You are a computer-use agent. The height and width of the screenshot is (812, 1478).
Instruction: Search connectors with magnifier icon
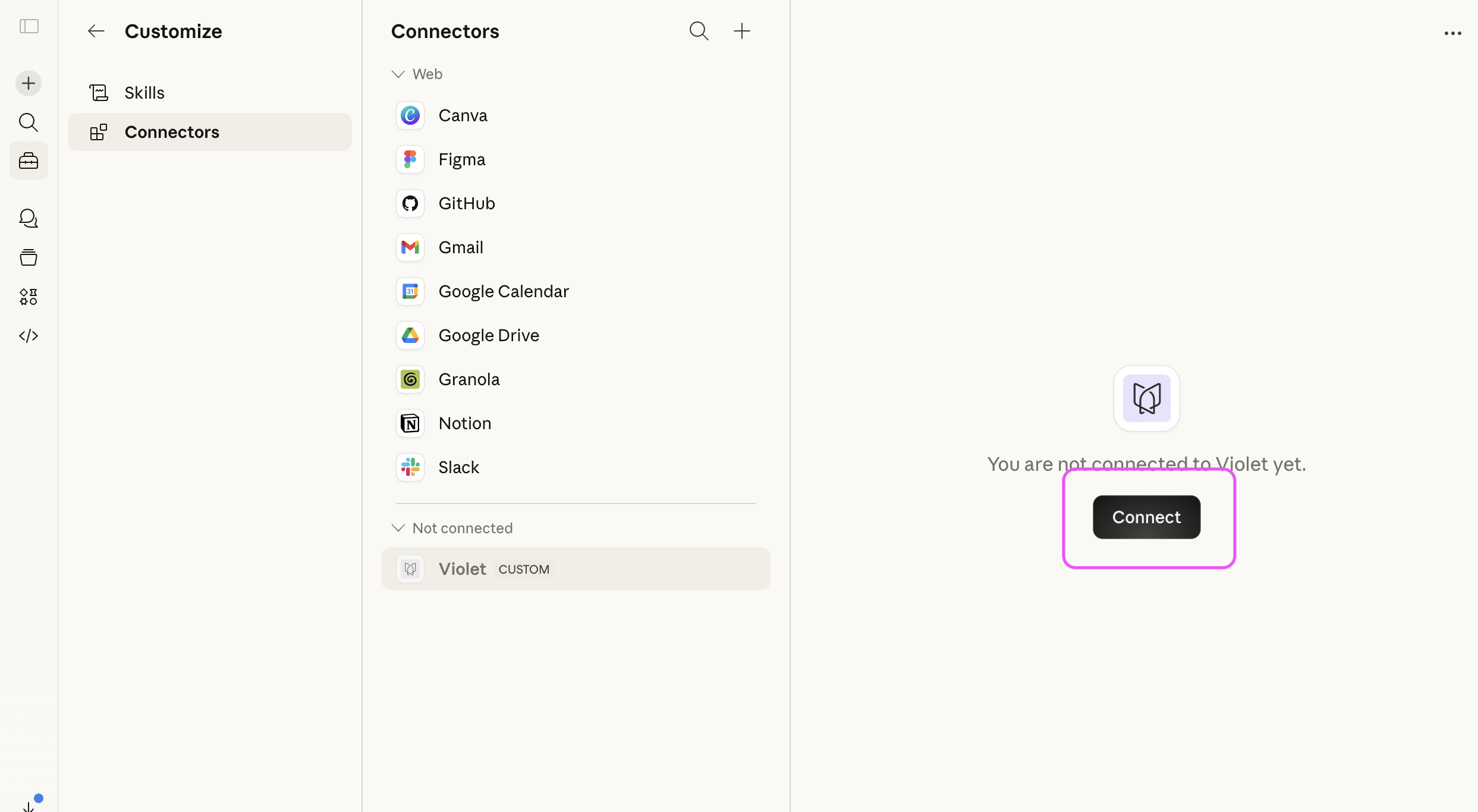(699, 31)
